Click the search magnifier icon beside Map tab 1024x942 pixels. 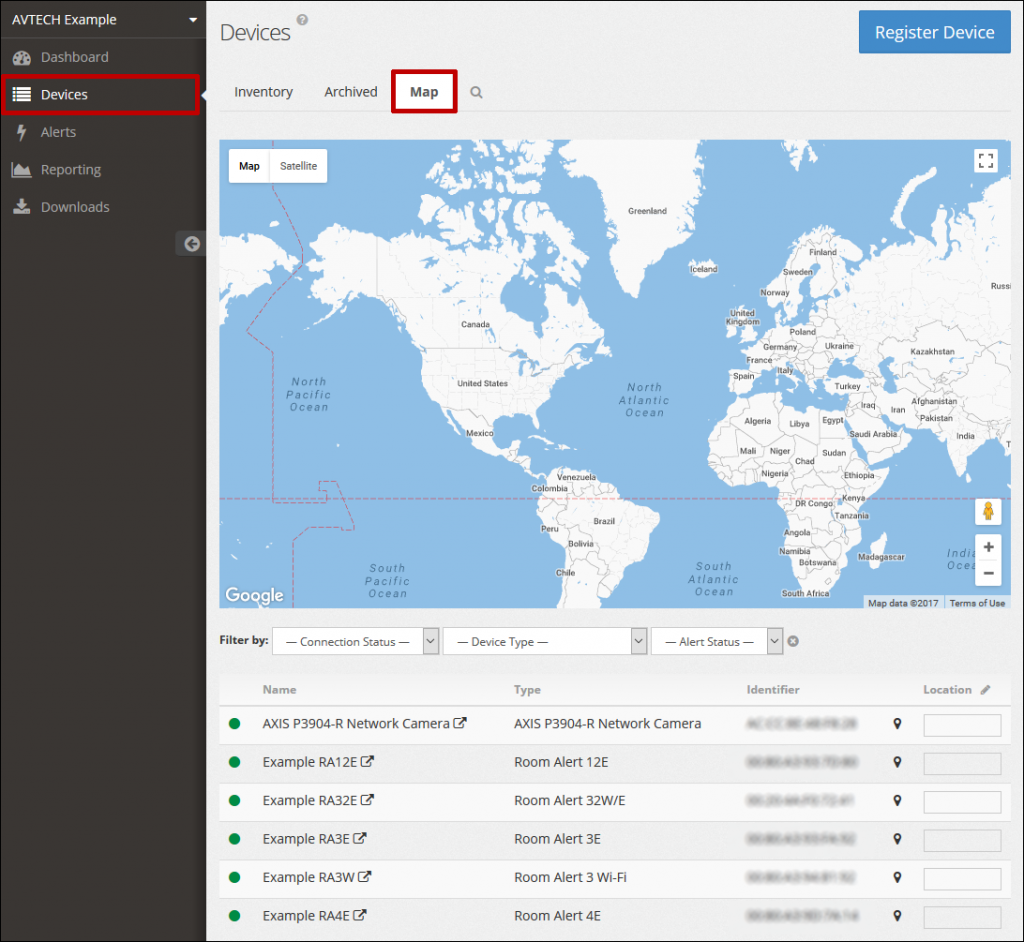(x=476, y=92)
